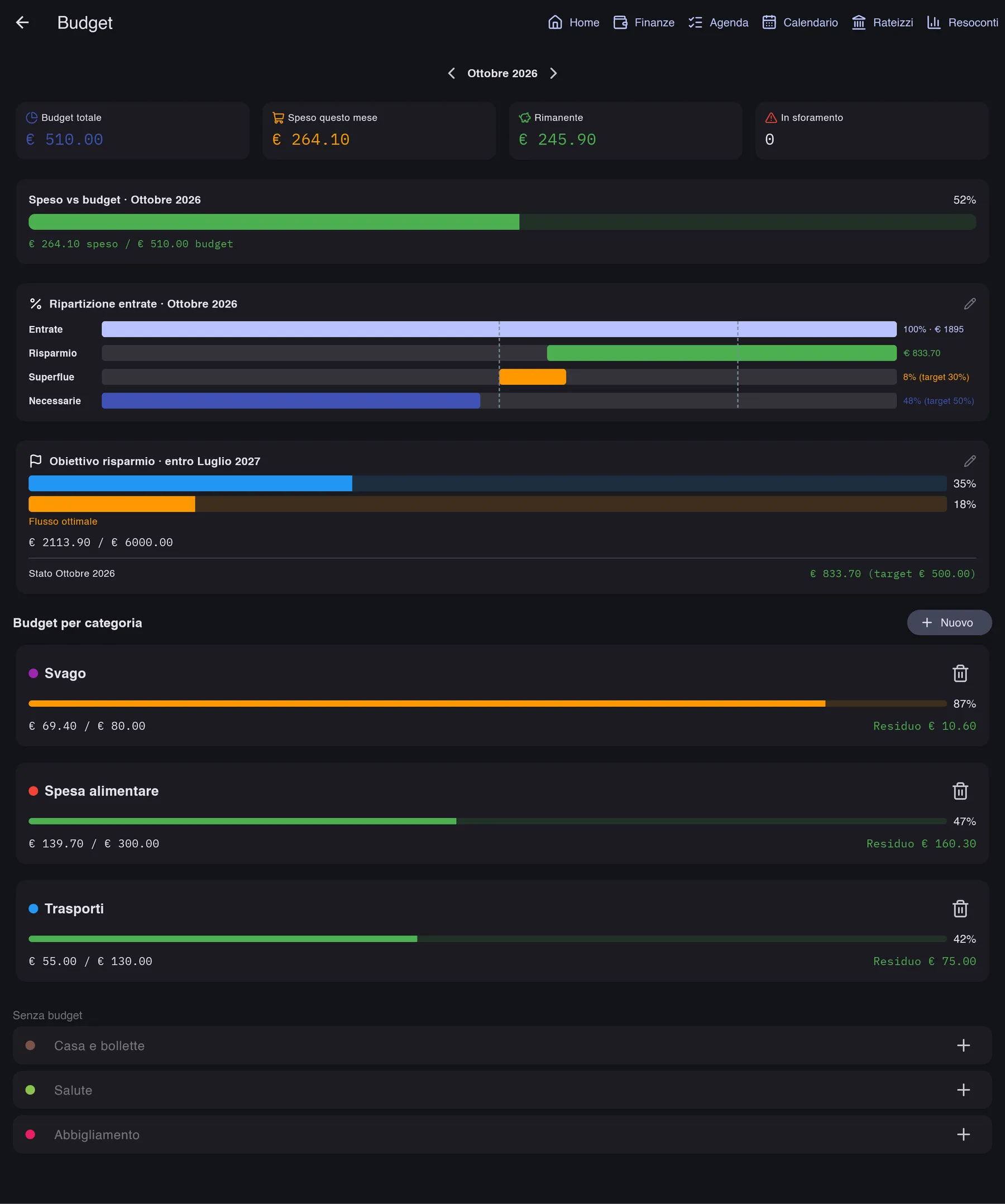This screenshot has height=1204, width=1005.
Task: Click the orange Flusso ottimale progress bar
Action: coord(487,504)
